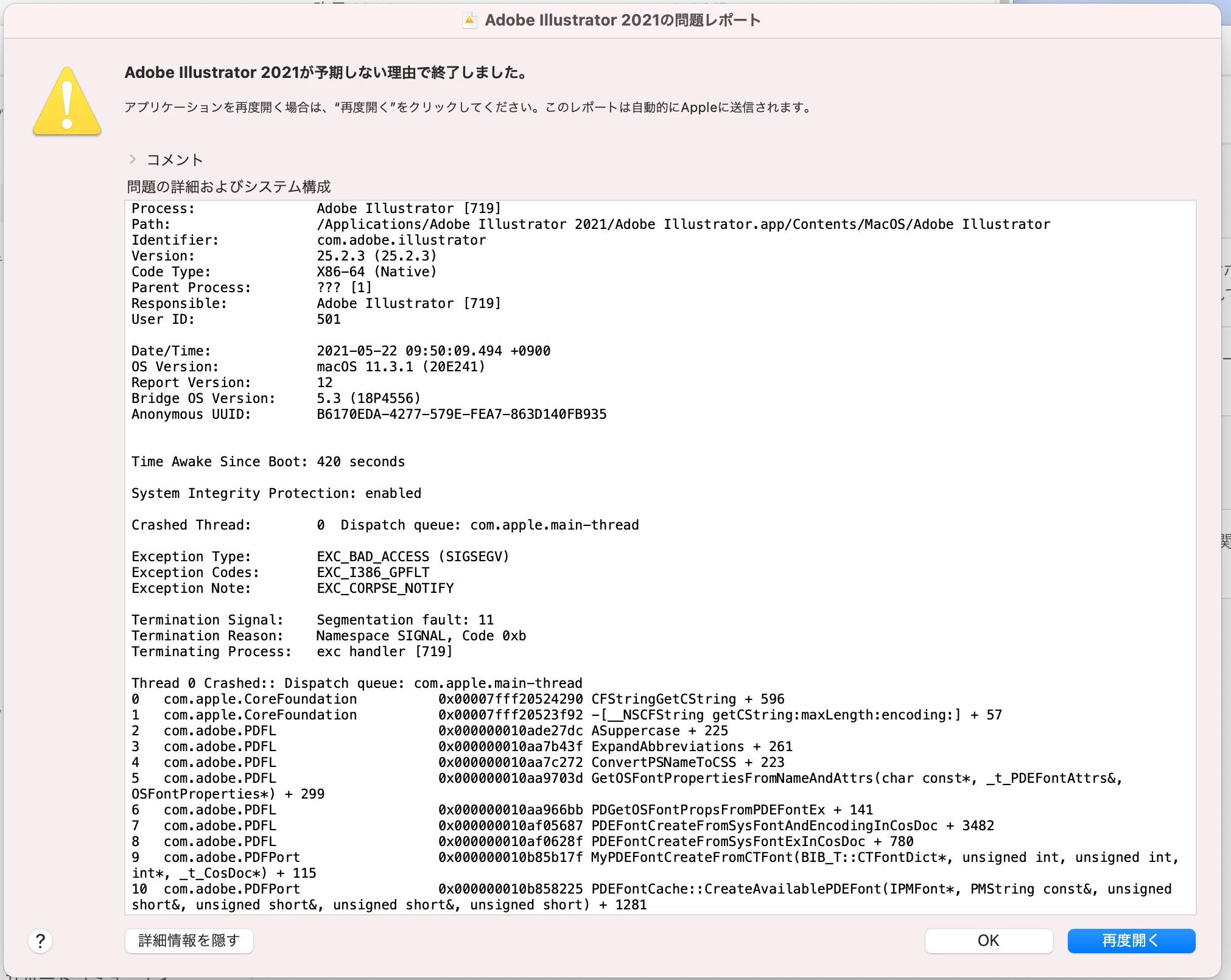Click the blue 再度開く button
The image size is (1231, 980).
(1131, 940)
